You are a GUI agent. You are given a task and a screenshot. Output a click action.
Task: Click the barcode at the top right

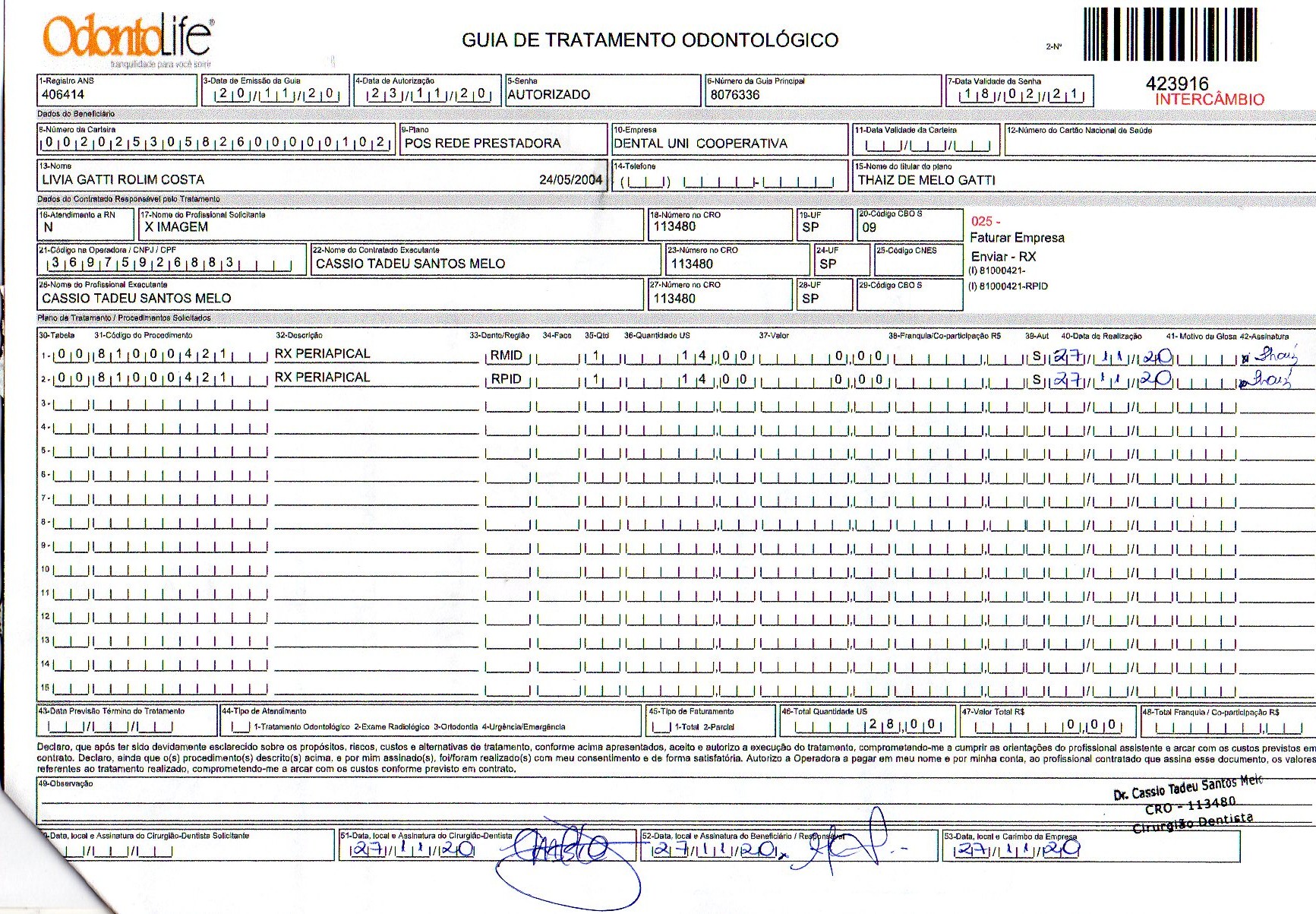(1170, 33)
